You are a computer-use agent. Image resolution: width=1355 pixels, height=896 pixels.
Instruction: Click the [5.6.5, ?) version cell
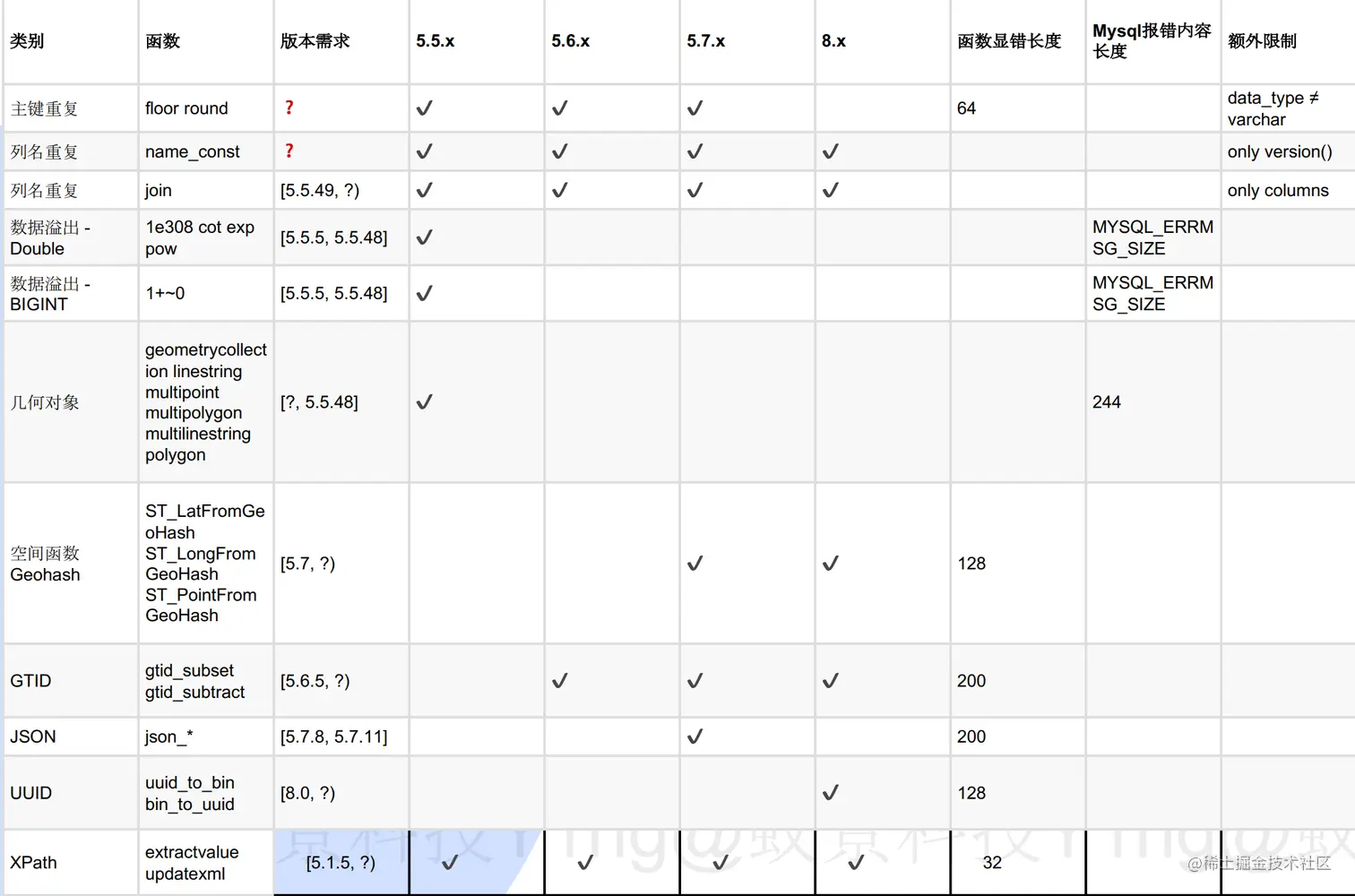pos(341,681)
